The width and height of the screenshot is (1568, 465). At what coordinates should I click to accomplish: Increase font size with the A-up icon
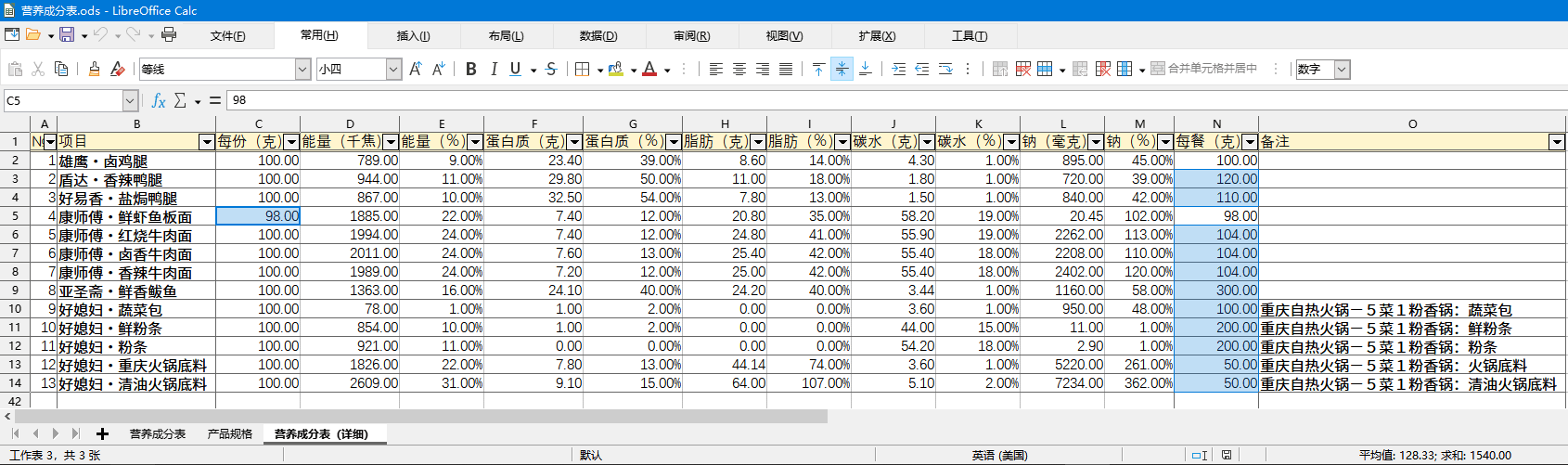tap(416, 69)
